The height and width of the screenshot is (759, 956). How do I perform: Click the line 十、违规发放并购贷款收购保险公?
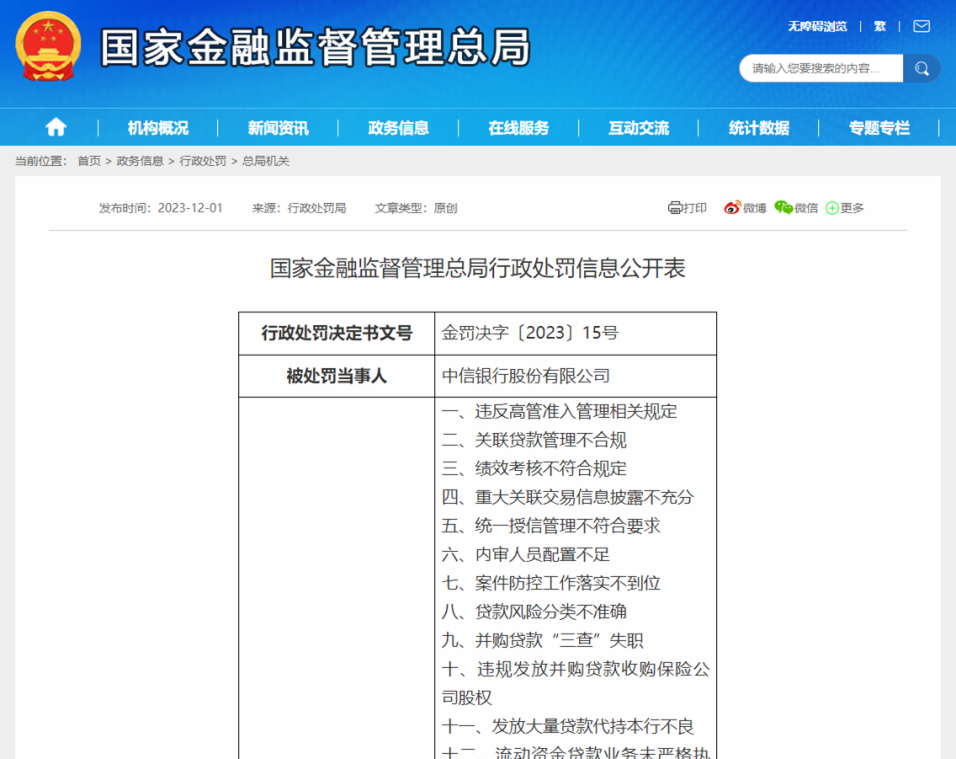pos(576,669)
